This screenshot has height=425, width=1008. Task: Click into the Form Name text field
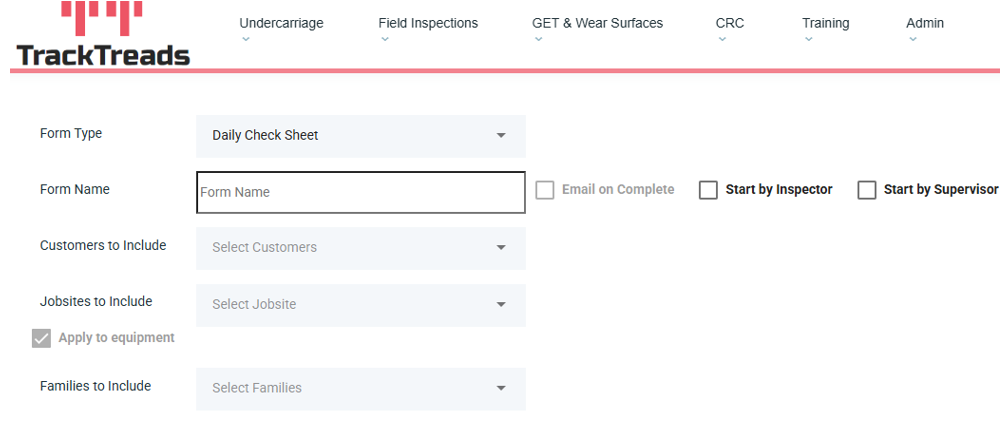click(x=360, y=192)
